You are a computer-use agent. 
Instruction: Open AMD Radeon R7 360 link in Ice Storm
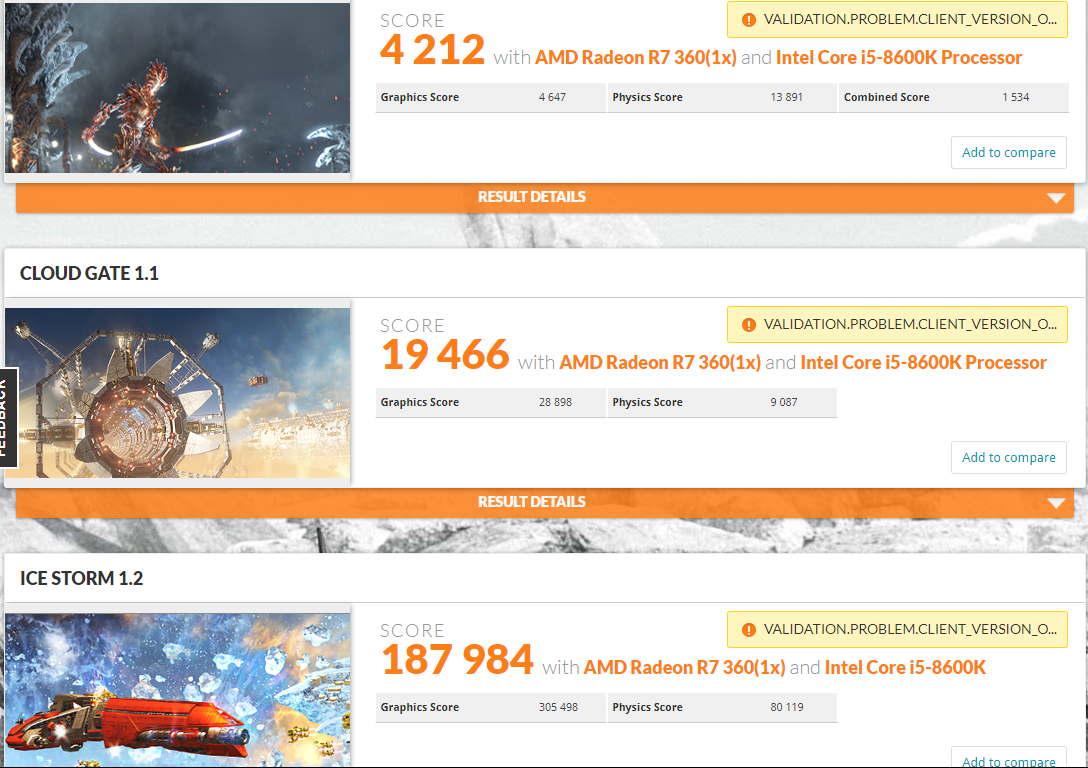(684, 668)
